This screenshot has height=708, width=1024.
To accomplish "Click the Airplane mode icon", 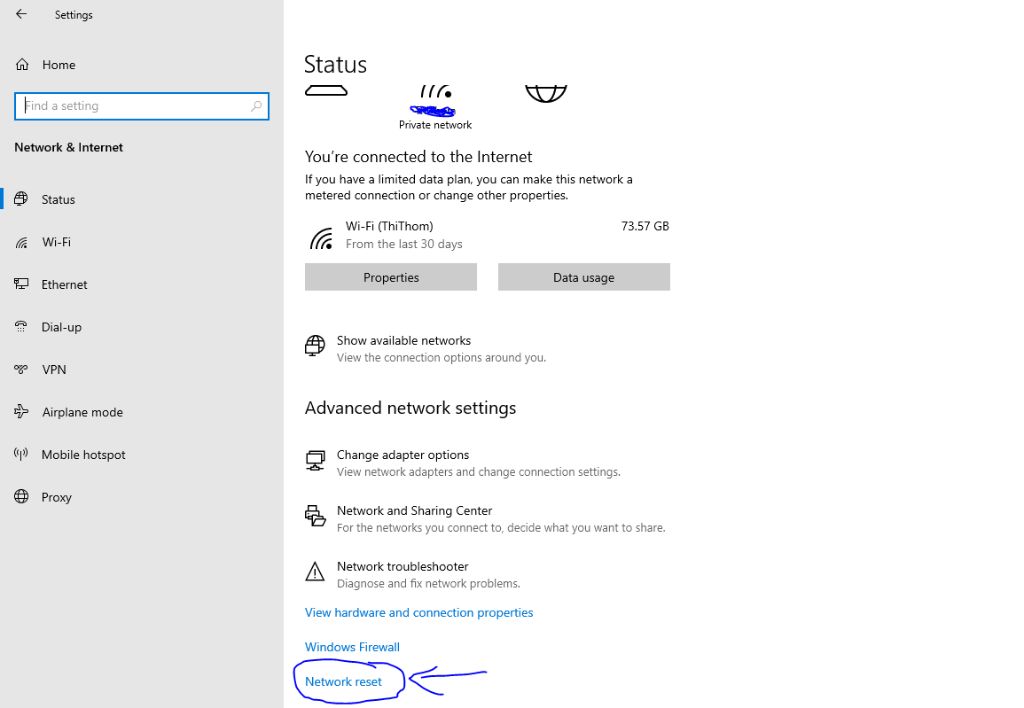I will coord(21,412).
